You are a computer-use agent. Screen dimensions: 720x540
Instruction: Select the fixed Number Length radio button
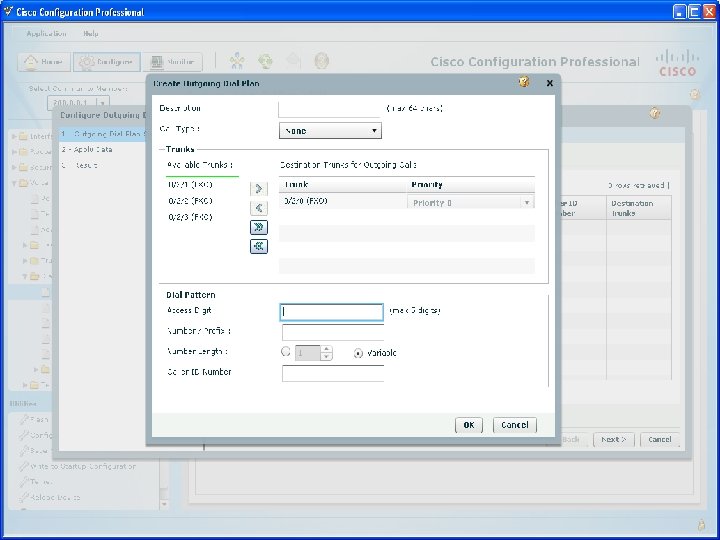(285, 352)
